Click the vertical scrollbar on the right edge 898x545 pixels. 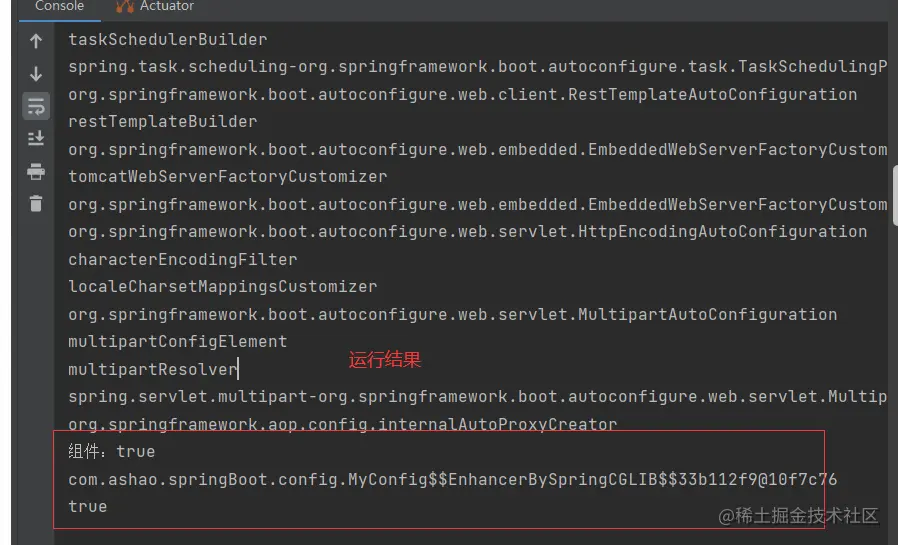(895, 195)
